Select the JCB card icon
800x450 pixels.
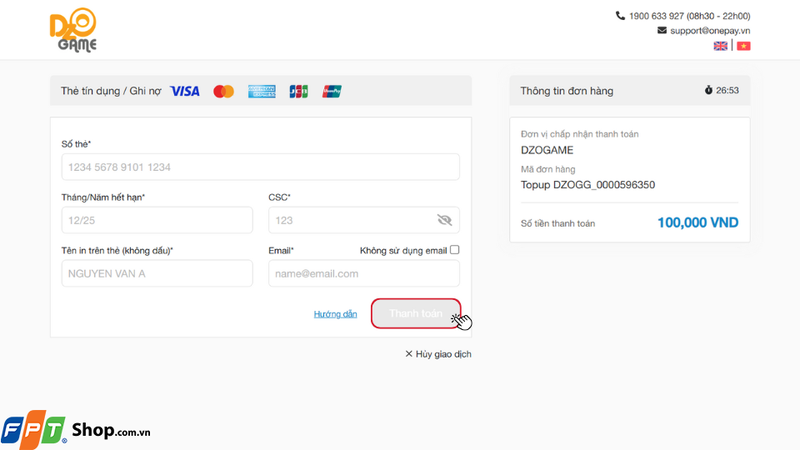click(298, 91)
